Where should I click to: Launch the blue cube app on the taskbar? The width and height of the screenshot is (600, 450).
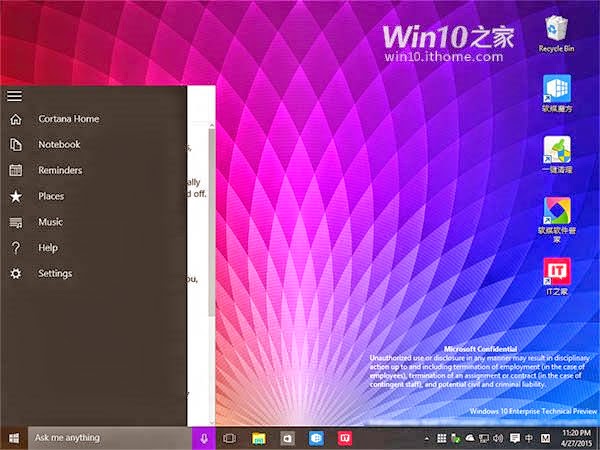point(316,438)
